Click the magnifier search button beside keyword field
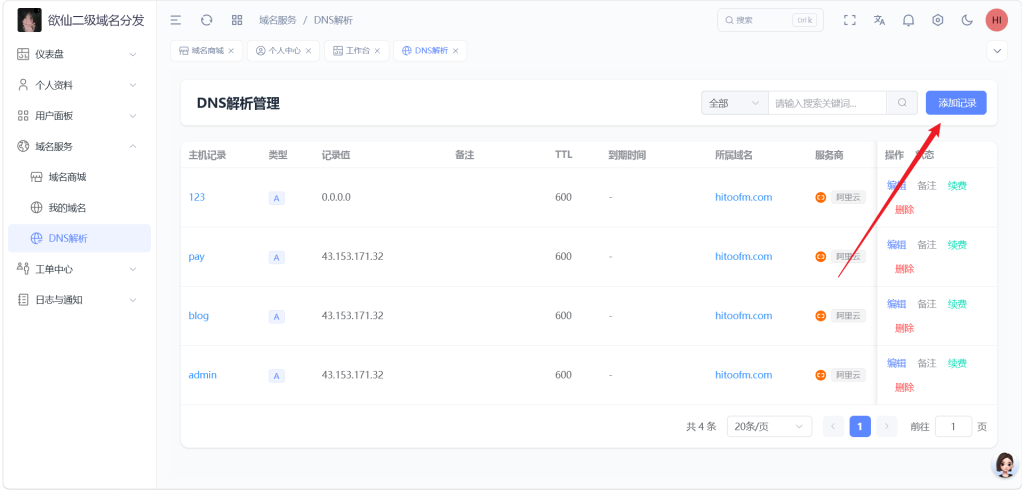Image resolution: width=1024 pixels, height=491 pixels. 902,103
